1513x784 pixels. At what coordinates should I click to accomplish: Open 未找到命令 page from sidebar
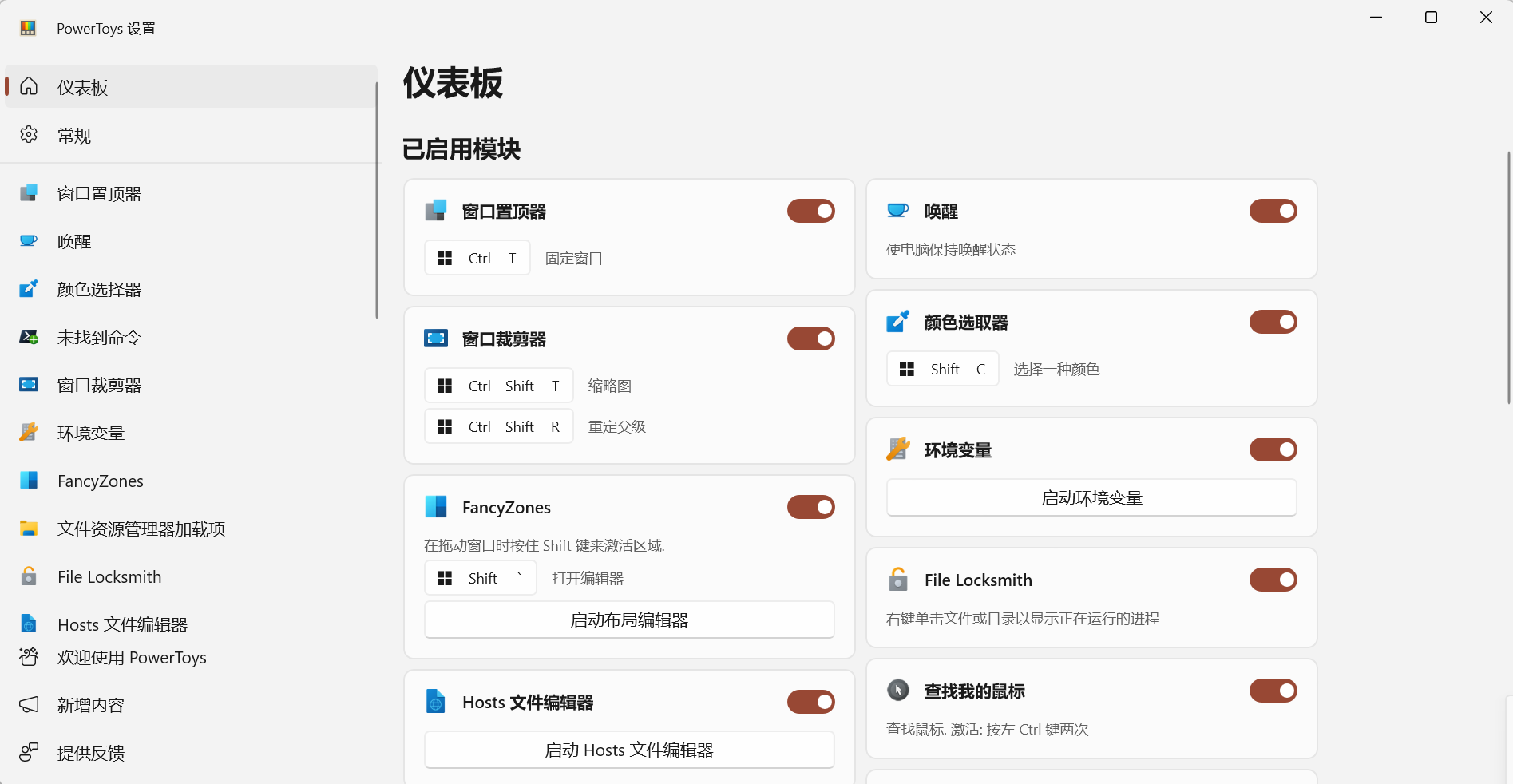[190, 337]
